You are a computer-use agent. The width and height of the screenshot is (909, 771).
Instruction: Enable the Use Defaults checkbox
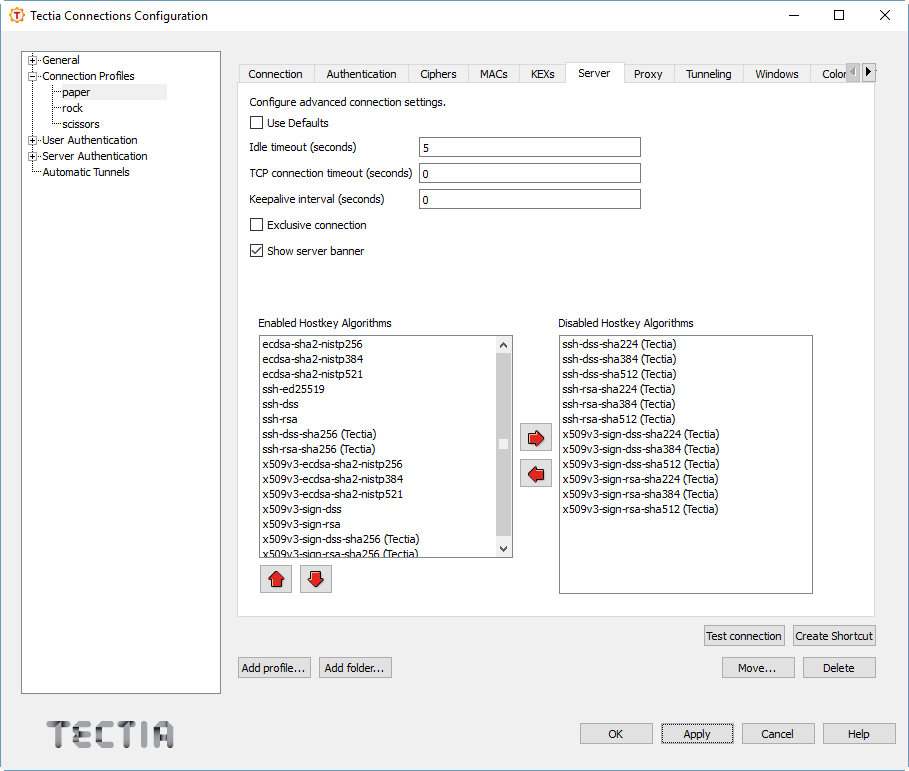tap(256, 122)
